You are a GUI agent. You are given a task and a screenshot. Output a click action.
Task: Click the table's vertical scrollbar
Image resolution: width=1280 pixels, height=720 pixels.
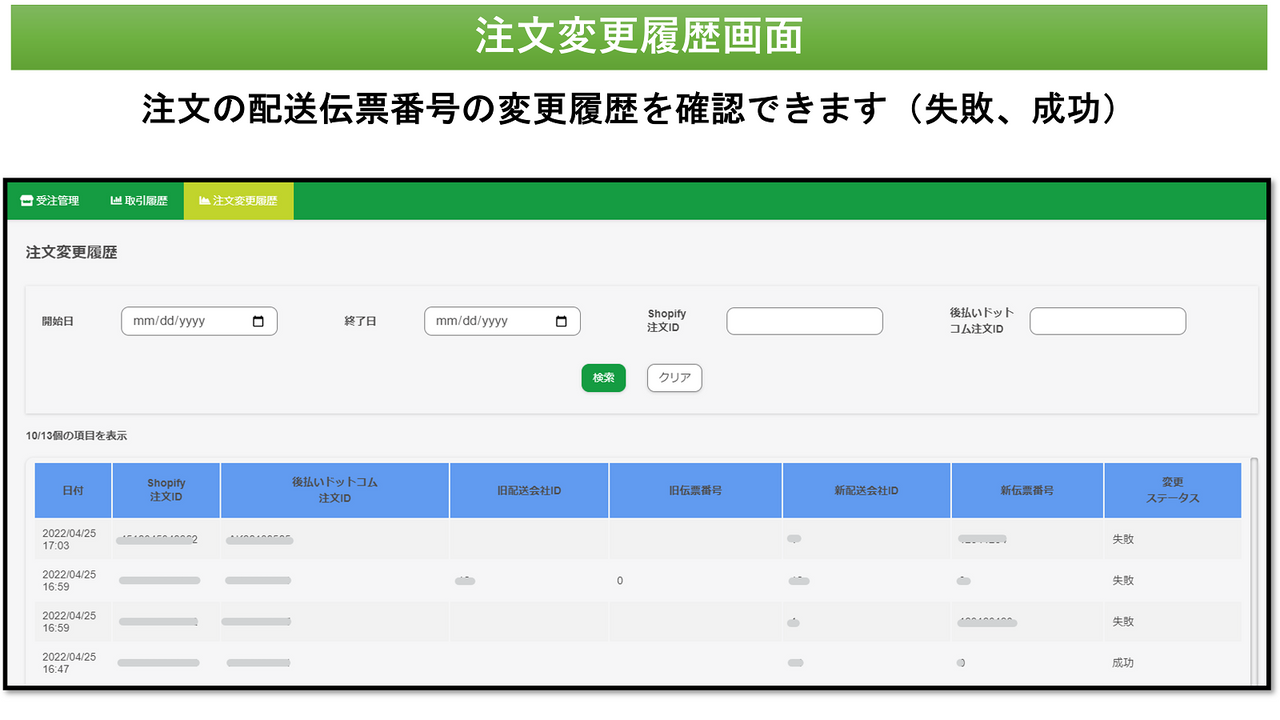(1255, 572)
